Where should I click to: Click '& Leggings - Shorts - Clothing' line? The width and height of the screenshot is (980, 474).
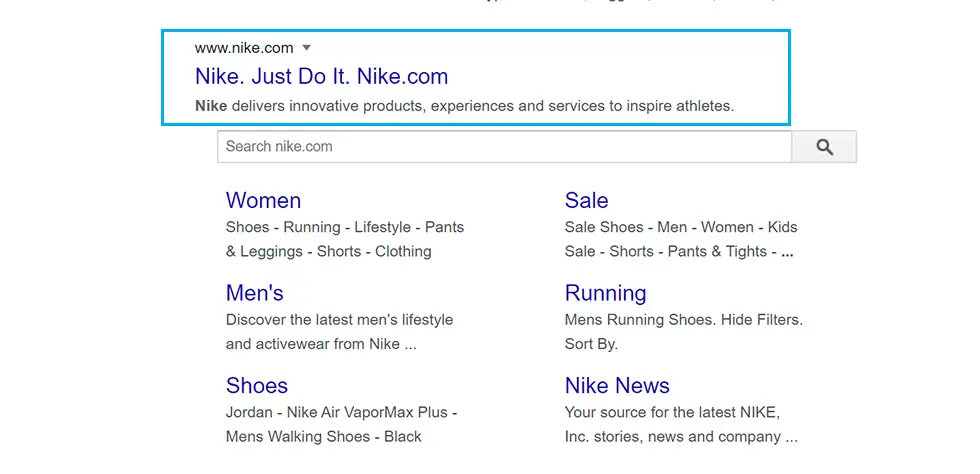tap(329, 251)
